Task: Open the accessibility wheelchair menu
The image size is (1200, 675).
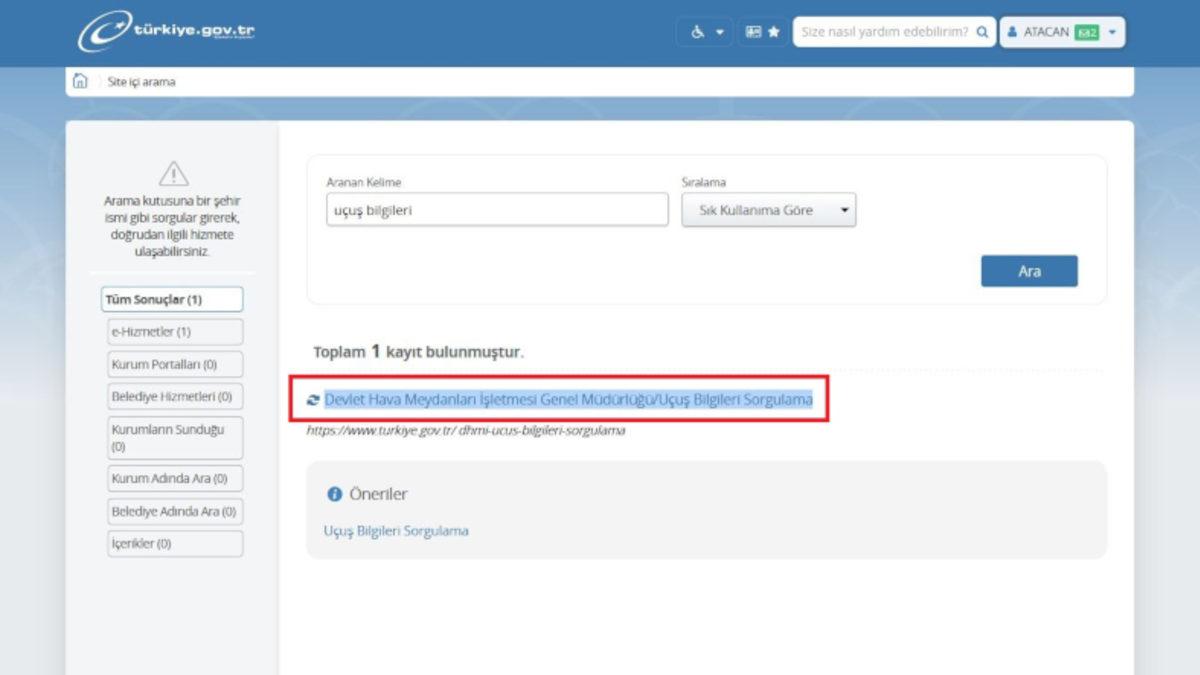Action: click(x=705, y=32)
